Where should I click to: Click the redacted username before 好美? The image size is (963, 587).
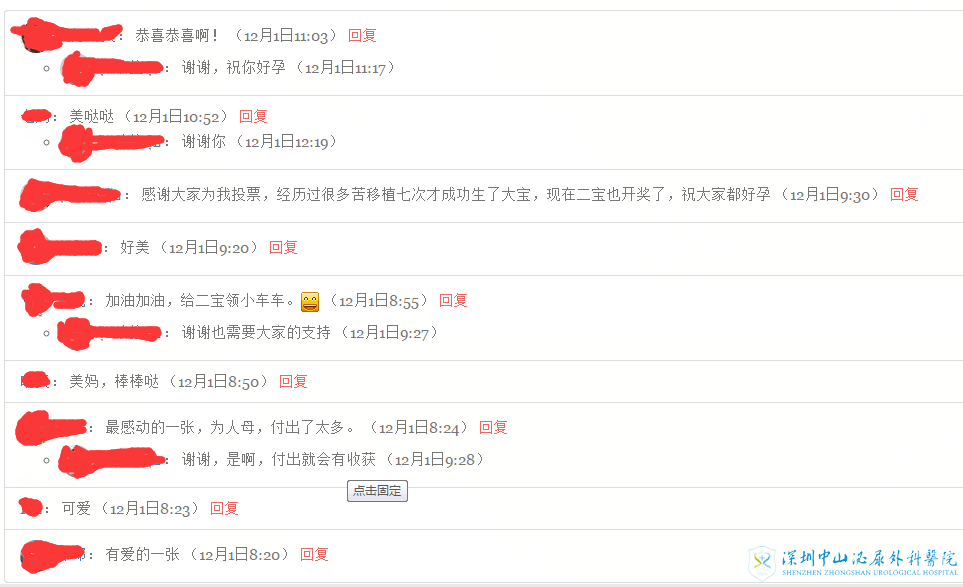(60, 247)
